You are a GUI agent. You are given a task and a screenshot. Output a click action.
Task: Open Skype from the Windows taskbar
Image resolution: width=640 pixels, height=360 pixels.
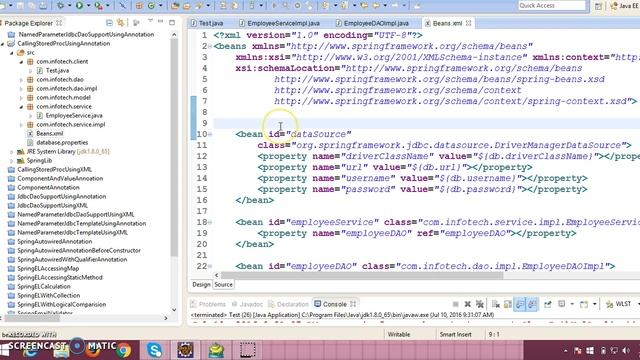[x=155, y=350]
